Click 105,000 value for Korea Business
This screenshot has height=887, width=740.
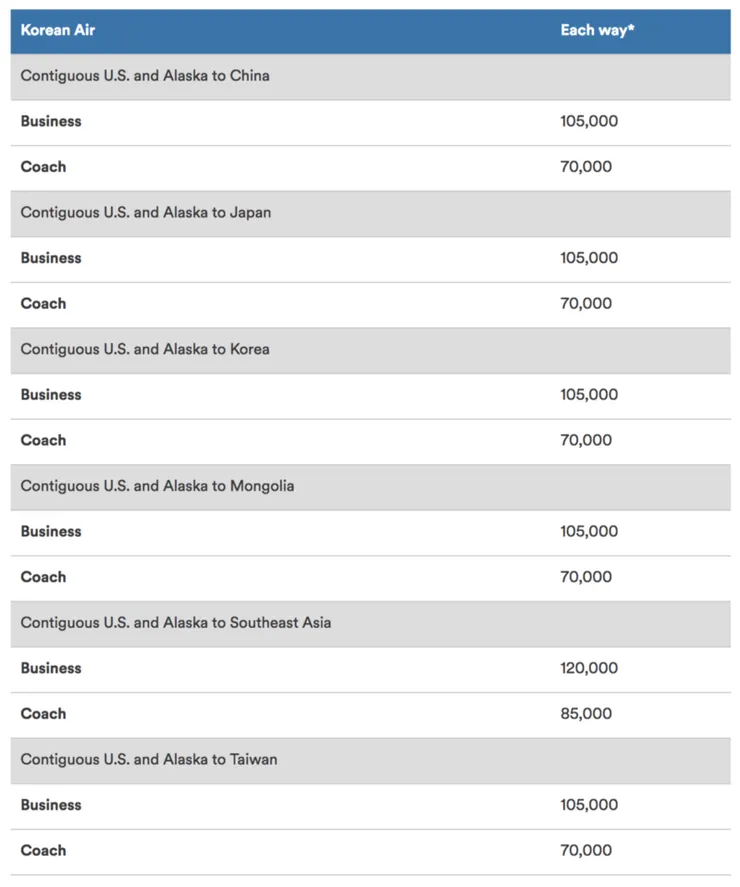[589, 395]
